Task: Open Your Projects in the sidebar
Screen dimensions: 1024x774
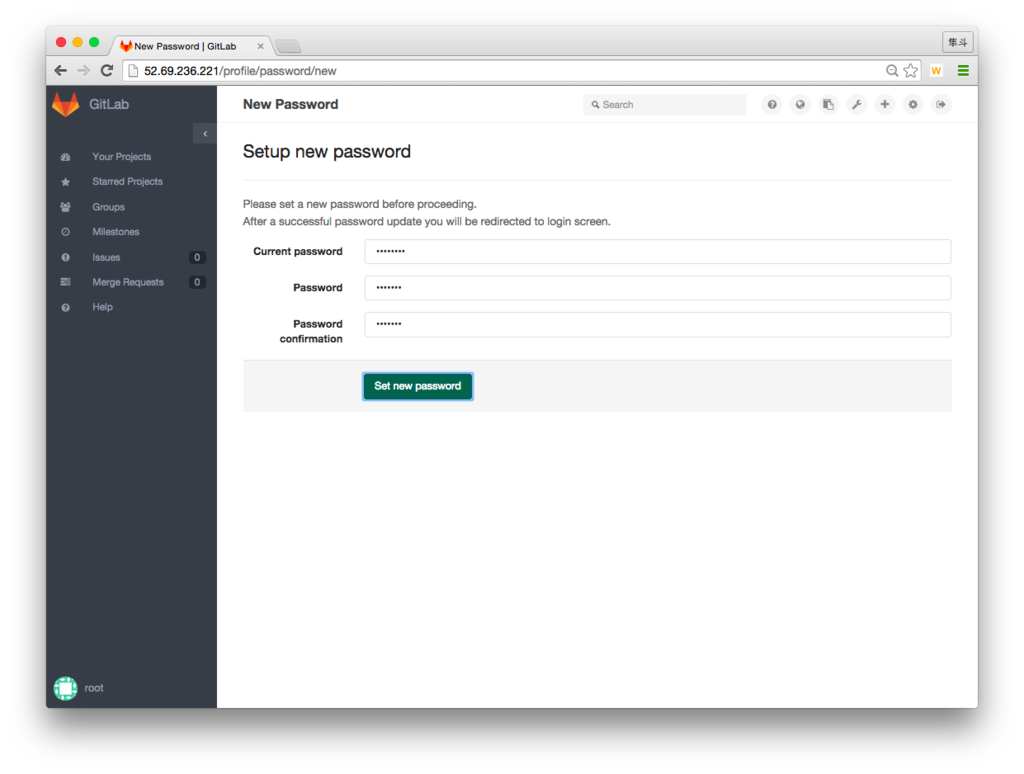Action: point(121,157)
